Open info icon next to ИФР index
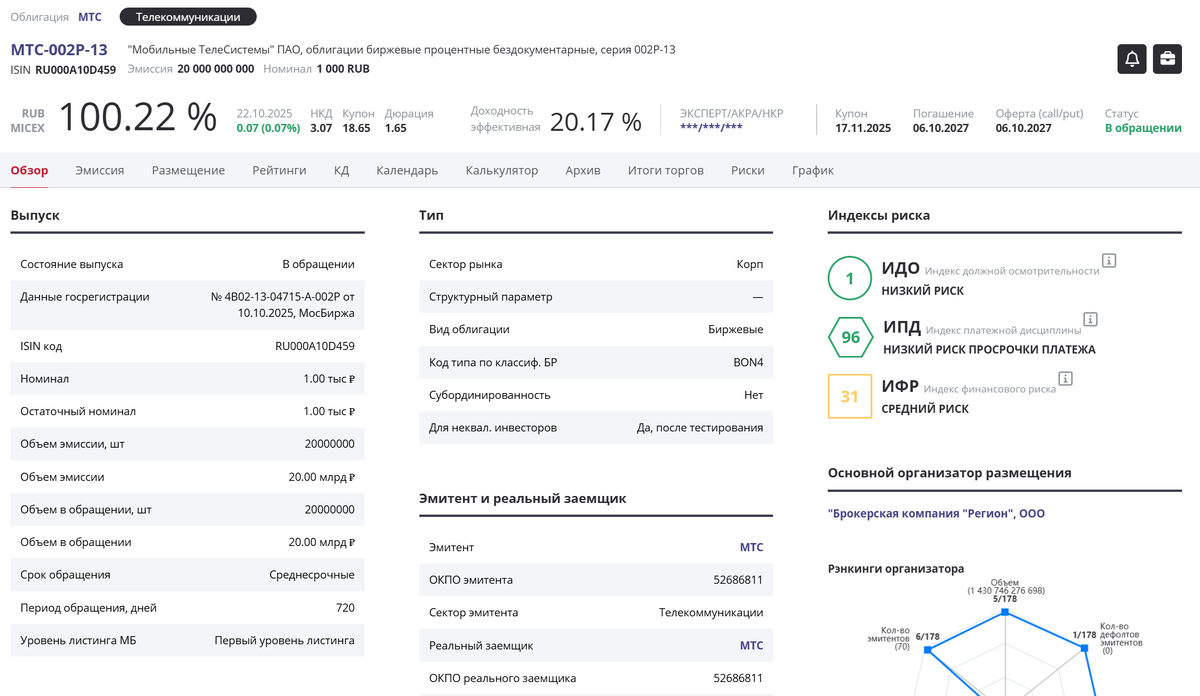Image resolution: width=1200 pixels, height=696 pixels. point(1065,378)
